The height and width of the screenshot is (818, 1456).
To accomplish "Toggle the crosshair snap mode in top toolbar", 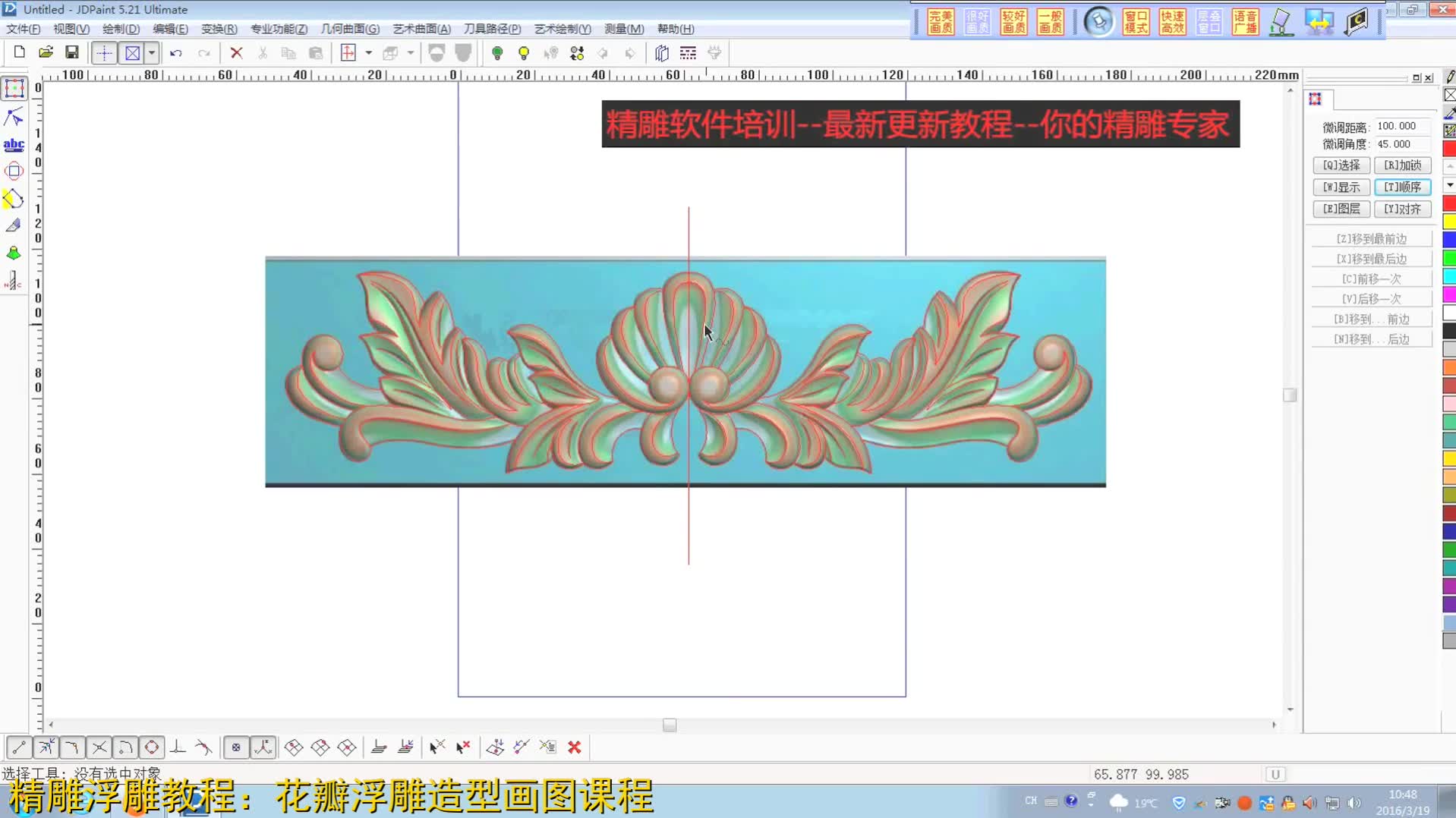I will coord(104,52).
